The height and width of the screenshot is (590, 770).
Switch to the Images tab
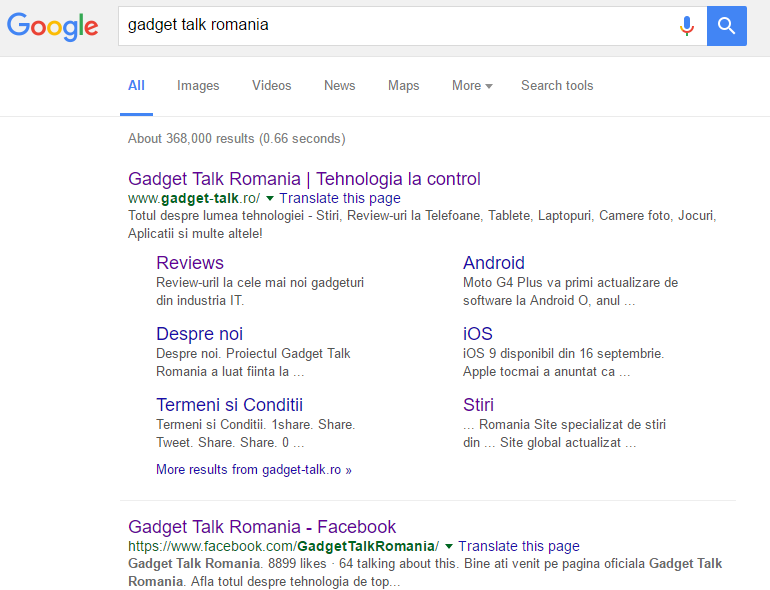tap(198, 85)
